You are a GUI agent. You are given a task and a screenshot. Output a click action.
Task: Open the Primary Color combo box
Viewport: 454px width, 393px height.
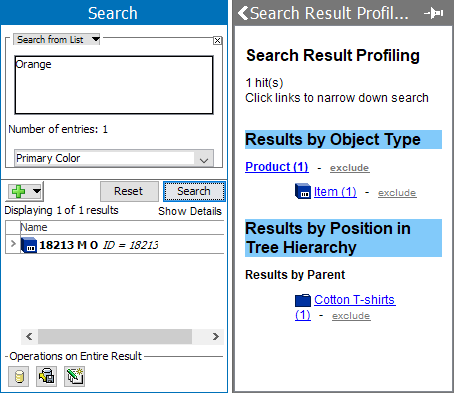pyautogui.click(x=114, y=158)
